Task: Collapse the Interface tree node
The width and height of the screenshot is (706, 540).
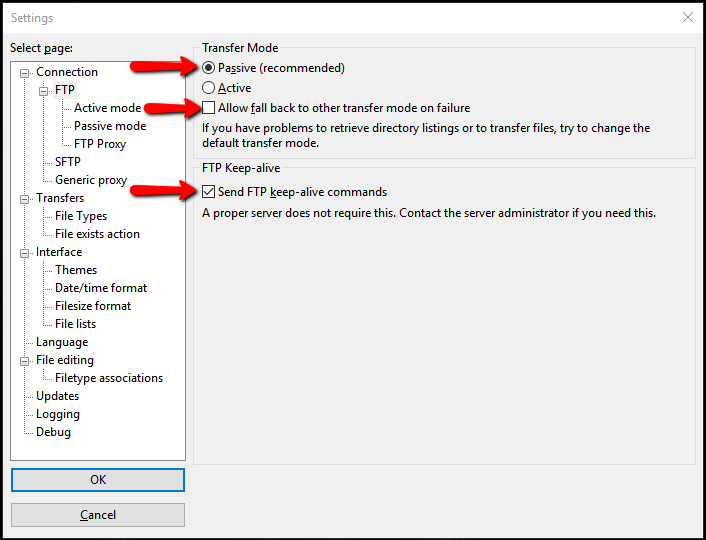Action: (26, 252)
